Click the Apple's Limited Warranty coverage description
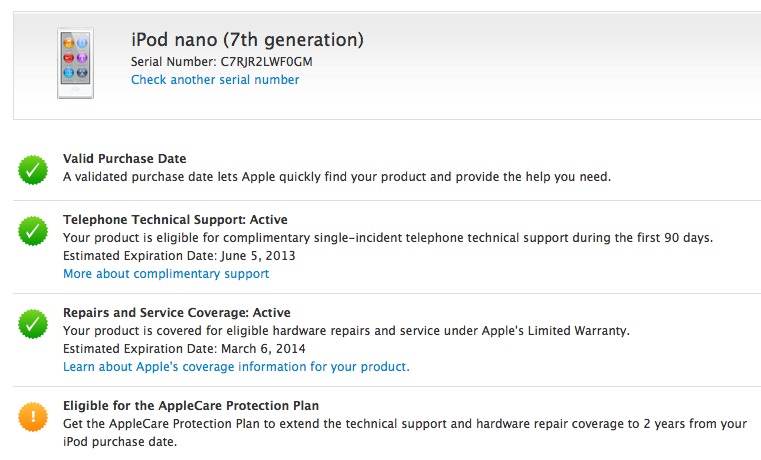 [x=346, y=331]
